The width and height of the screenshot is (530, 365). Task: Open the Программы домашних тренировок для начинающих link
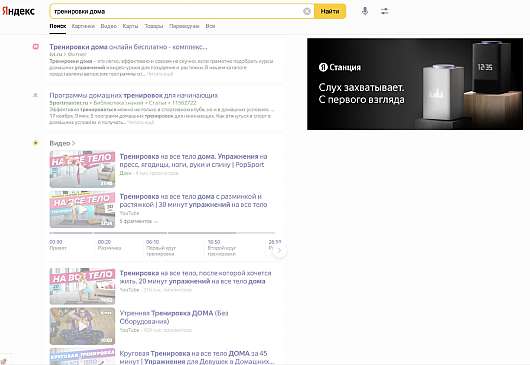coord(134,95)
